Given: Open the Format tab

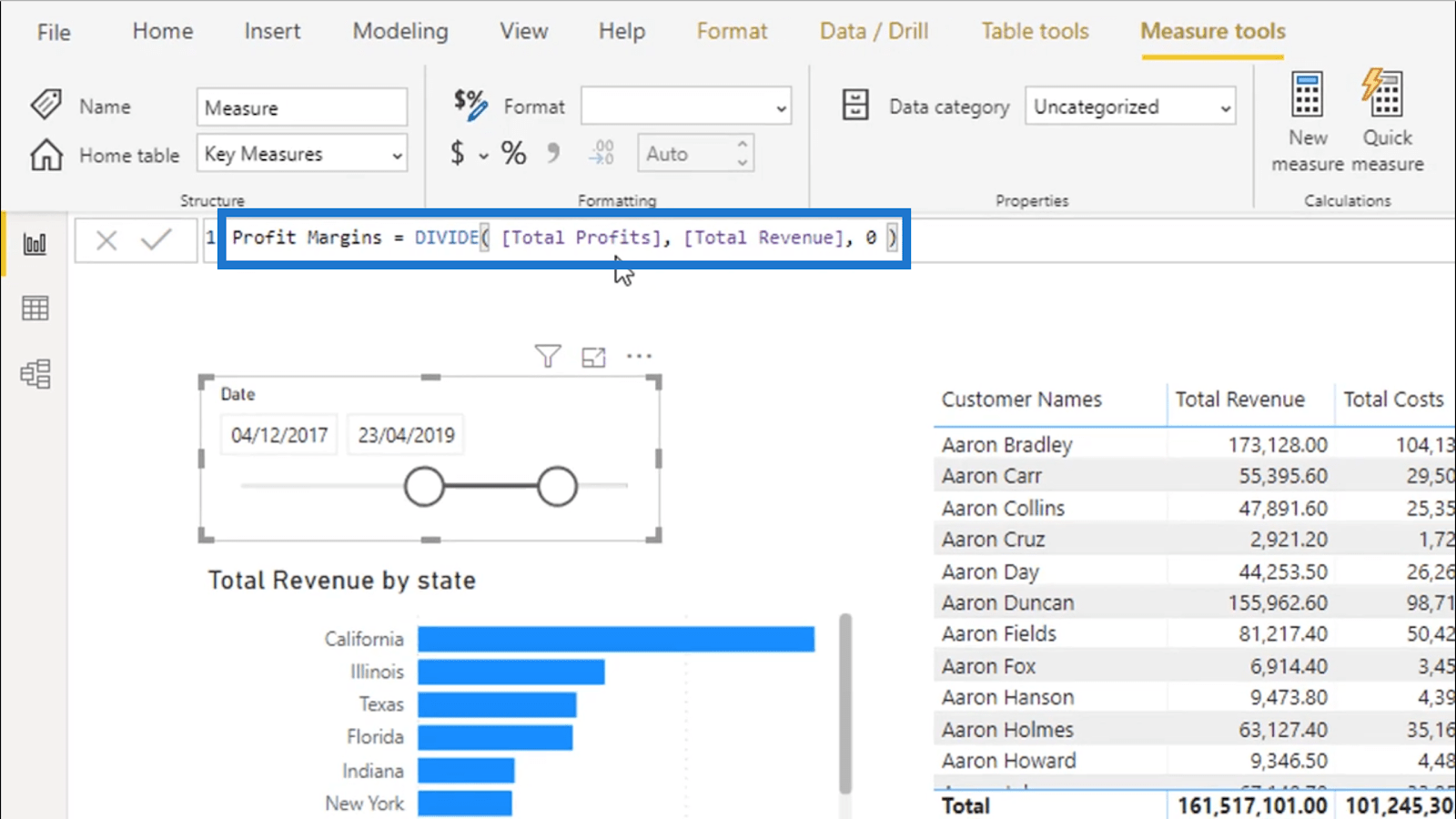Looking at the screenshot, I should [x=732, y=31].
